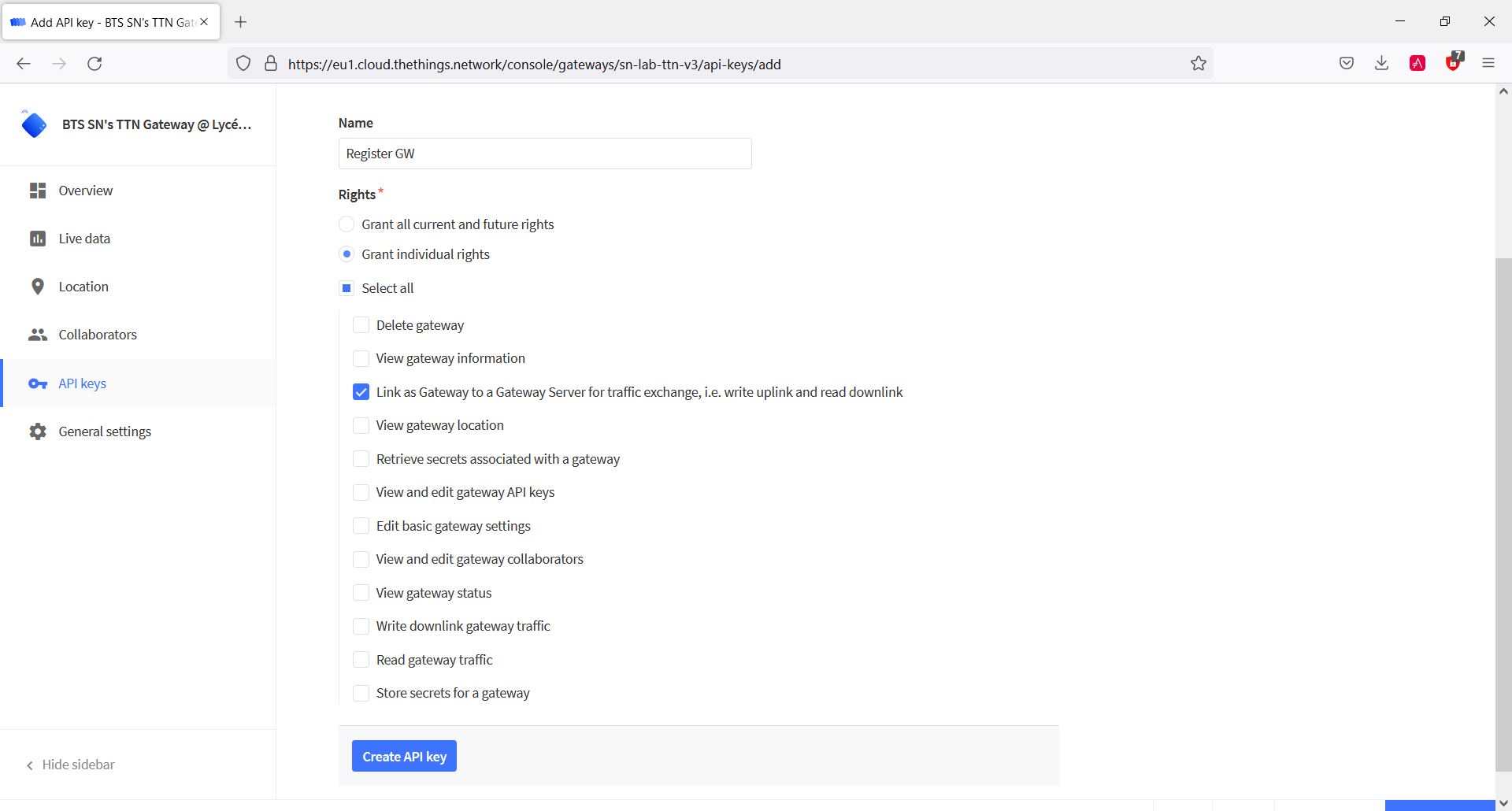Select Grant all current and future rights
The width and height of the screenshot is (1512, 811).
(x=346, y=224)
